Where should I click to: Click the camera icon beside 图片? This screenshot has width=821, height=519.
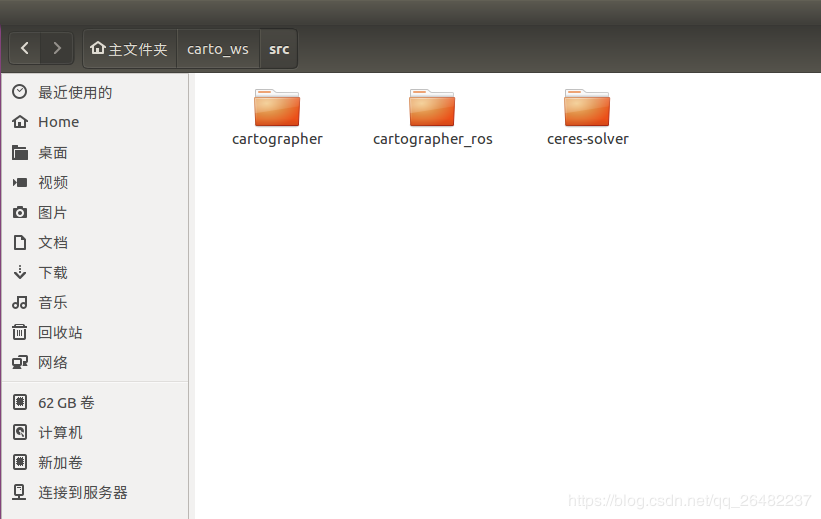tap(20, 213)
